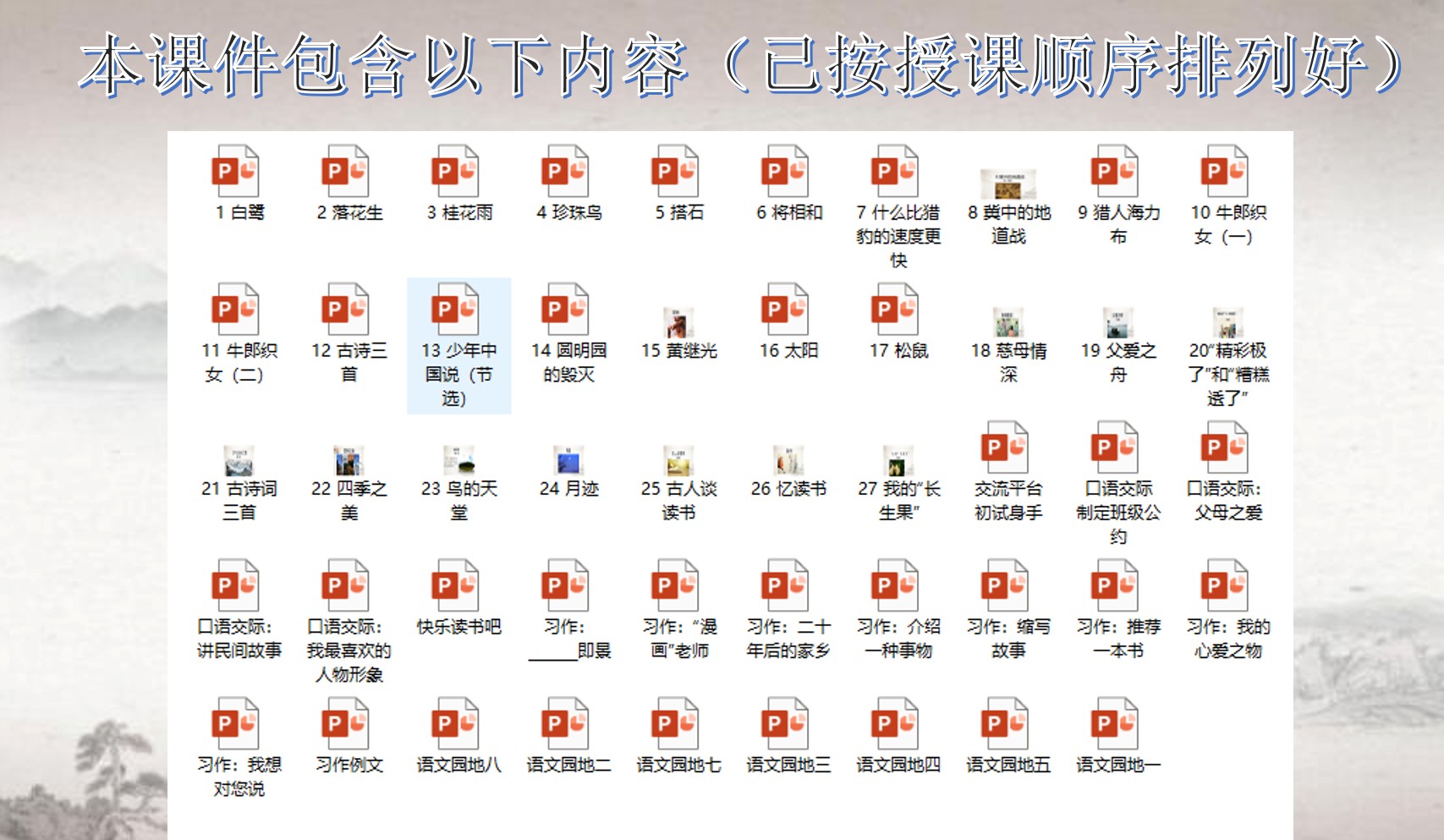Open the '17 松鼠' PowerPoint file

click(x=894, y=310)
